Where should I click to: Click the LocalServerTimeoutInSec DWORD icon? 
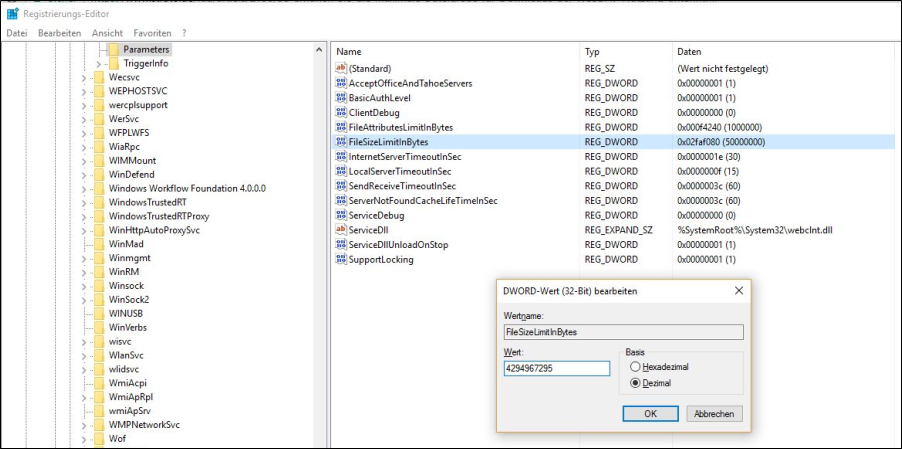click(341, 171)
